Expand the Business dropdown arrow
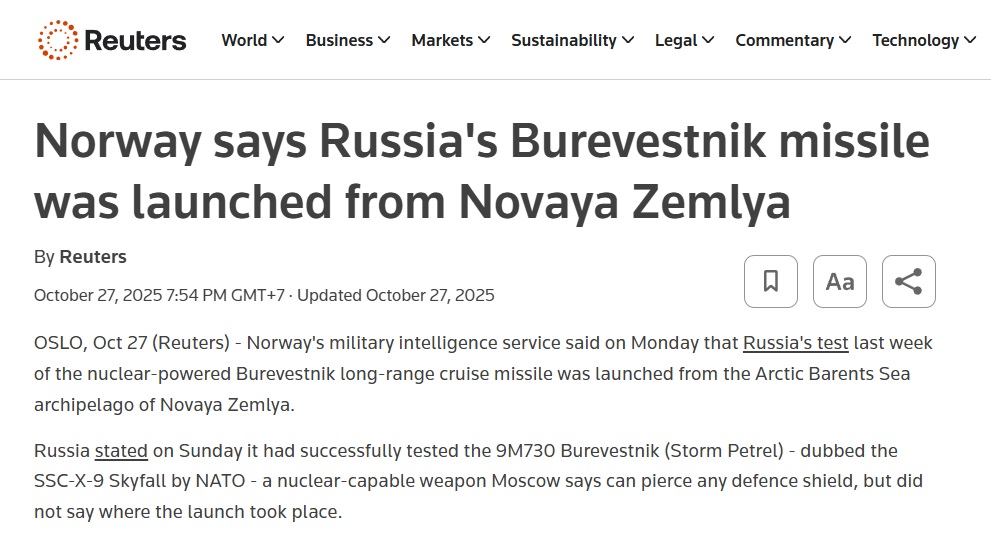Image resolution: width=991 pixels, height=554 pixels. pyautogui.click(x=384, y=40)
